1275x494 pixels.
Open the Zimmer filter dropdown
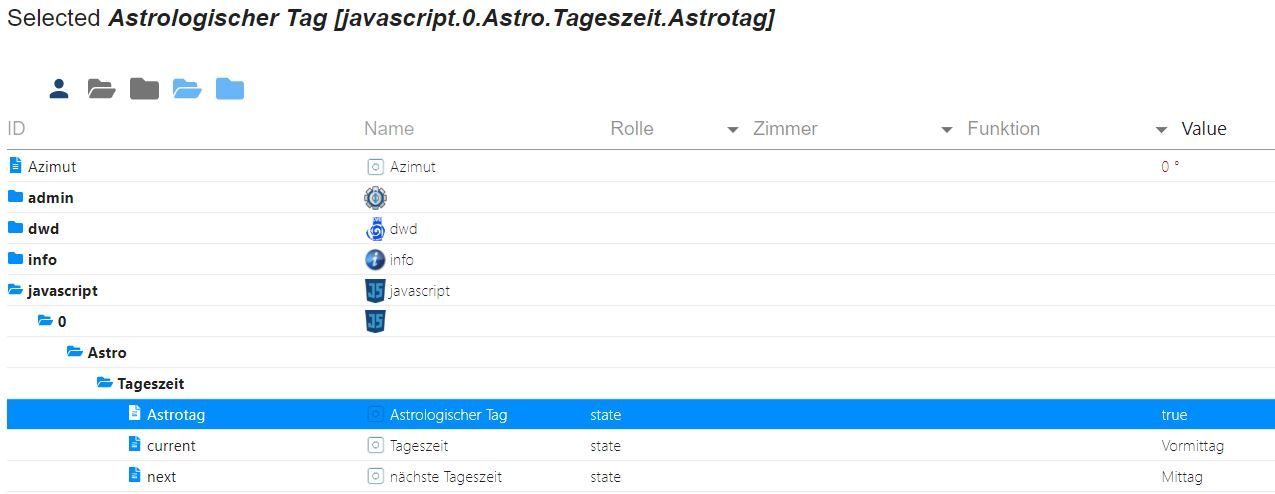(x=946, y=130)
